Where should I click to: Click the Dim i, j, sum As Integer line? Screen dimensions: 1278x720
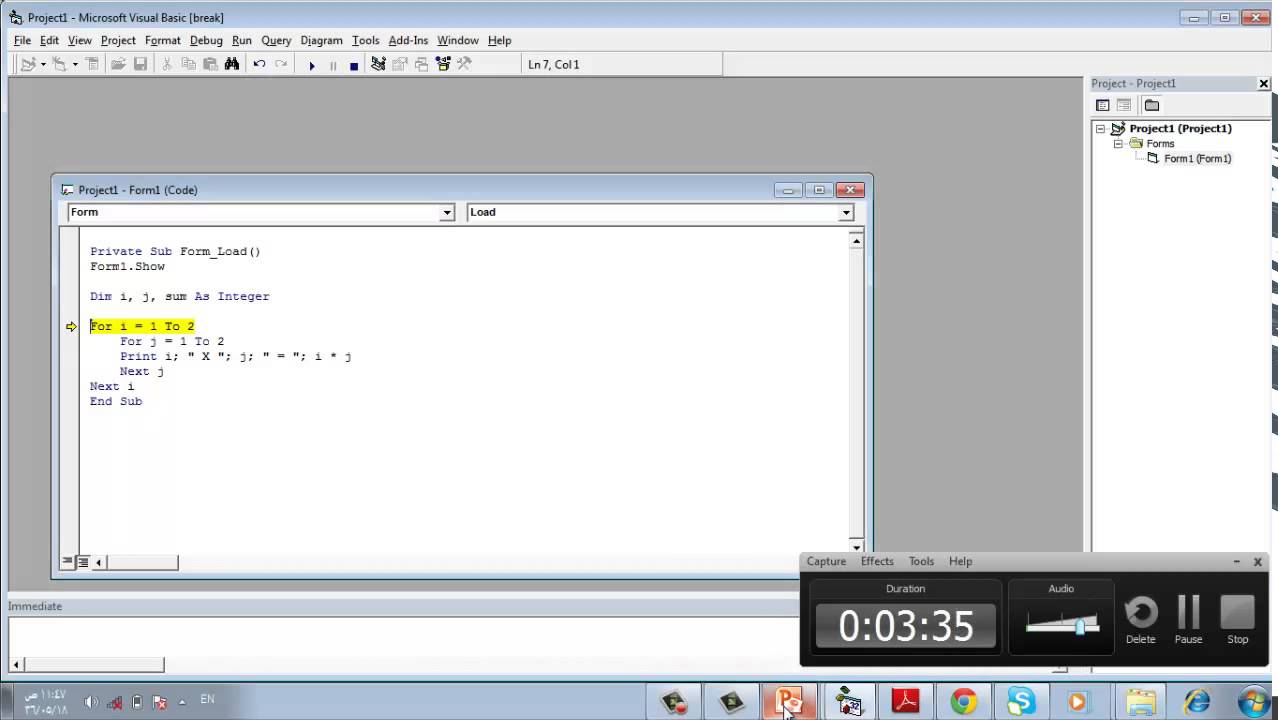point(180,296)
